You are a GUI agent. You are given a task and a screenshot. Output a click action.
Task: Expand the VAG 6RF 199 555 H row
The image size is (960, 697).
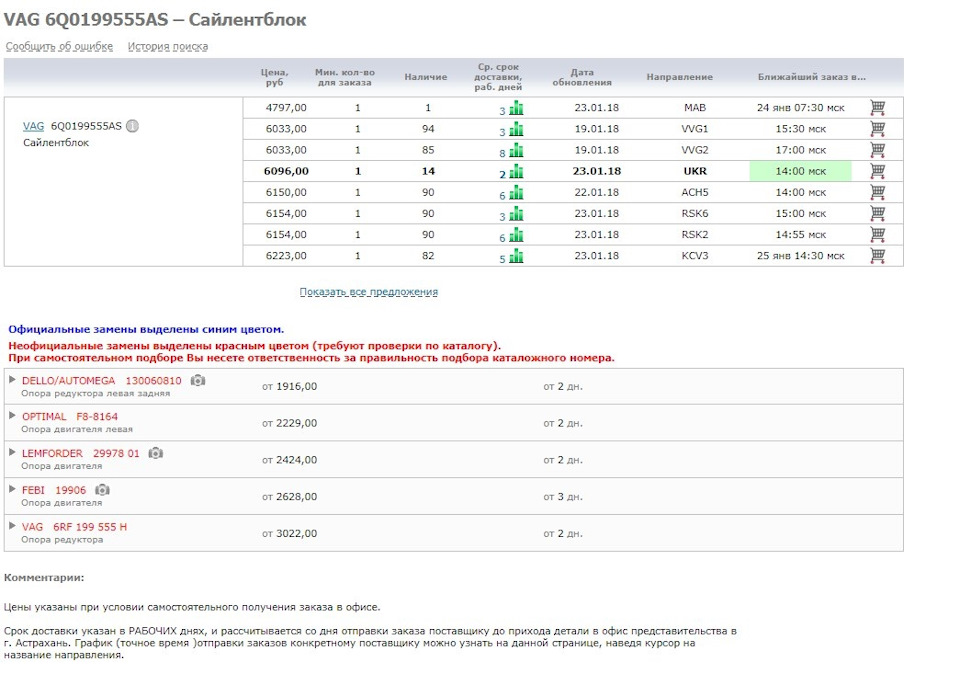pos(12,525)
